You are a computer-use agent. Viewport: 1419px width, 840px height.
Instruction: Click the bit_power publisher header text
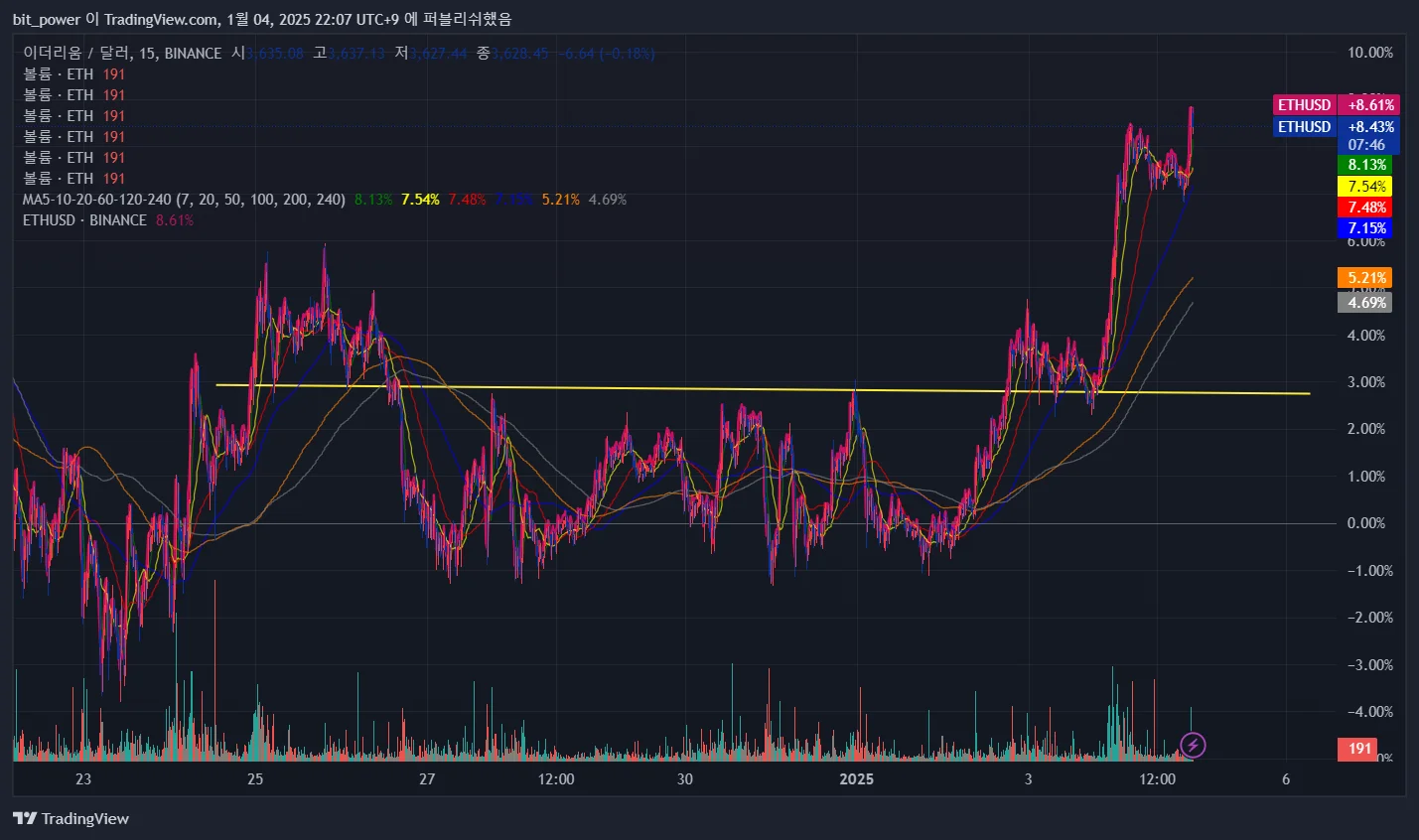46,19
